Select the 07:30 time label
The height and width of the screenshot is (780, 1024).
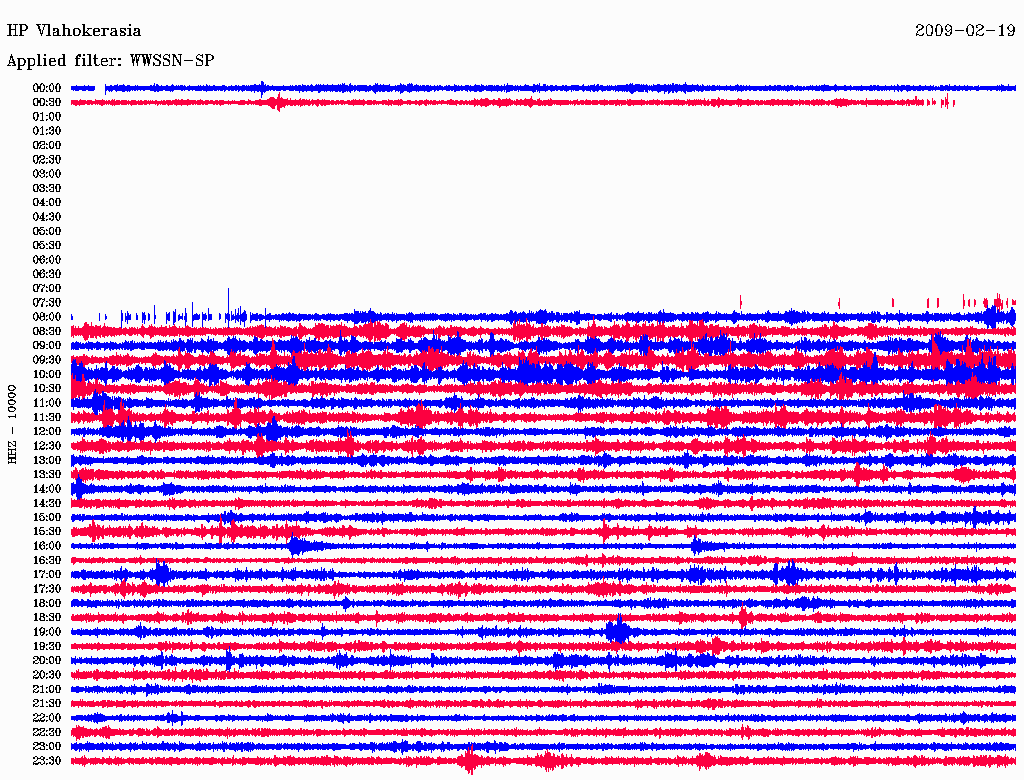[x=46, y=302]
